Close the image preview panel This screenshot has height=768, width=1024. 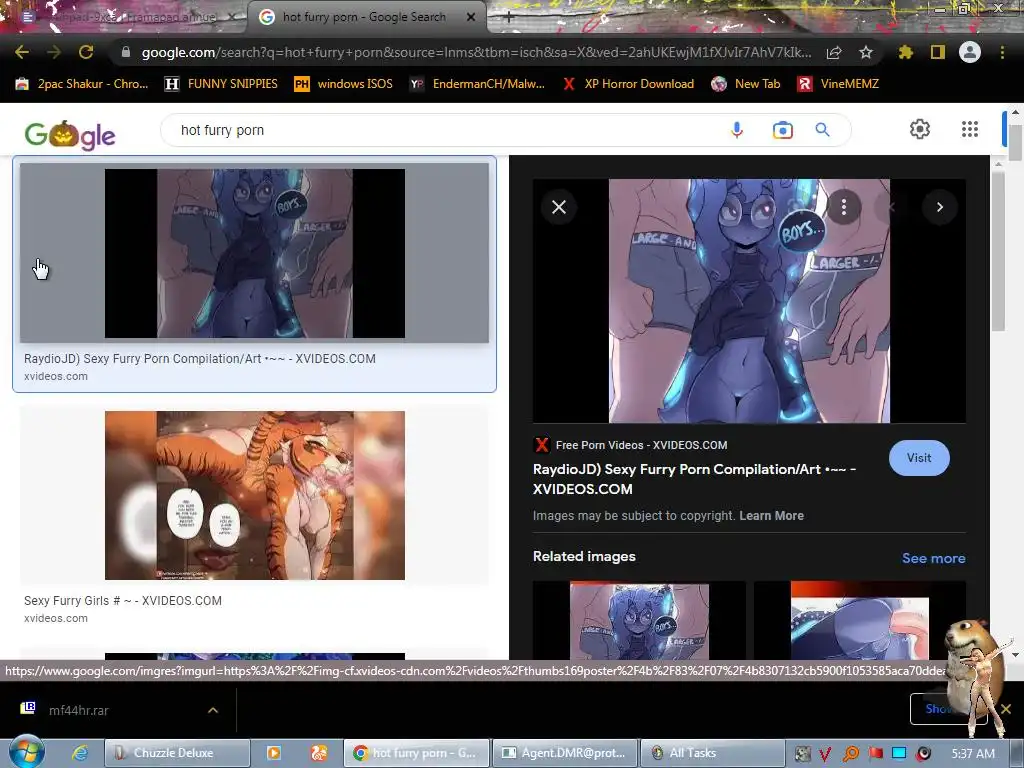click(559, 207)
